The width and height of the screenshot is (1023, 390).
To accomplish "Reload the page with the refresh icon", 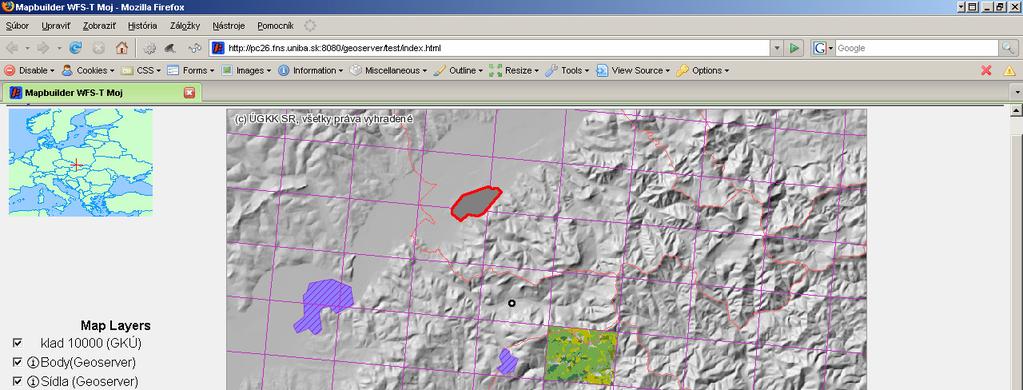I will 76,48.
